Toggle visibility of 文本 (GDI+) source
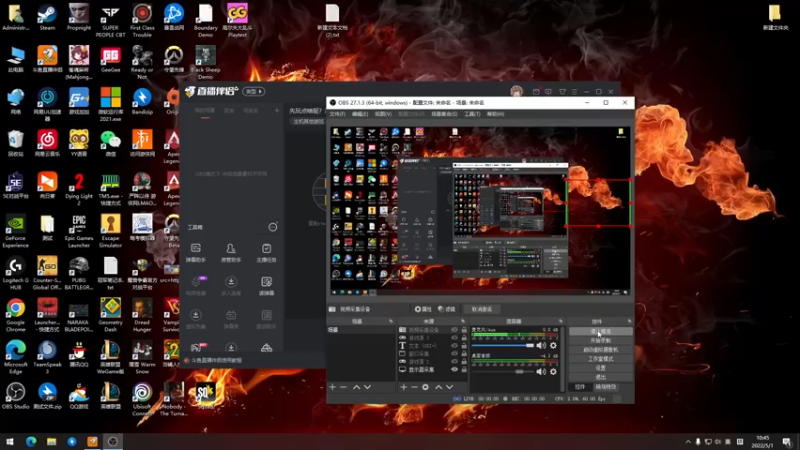The width and height of the screenshot is (800, 450). 454,345
